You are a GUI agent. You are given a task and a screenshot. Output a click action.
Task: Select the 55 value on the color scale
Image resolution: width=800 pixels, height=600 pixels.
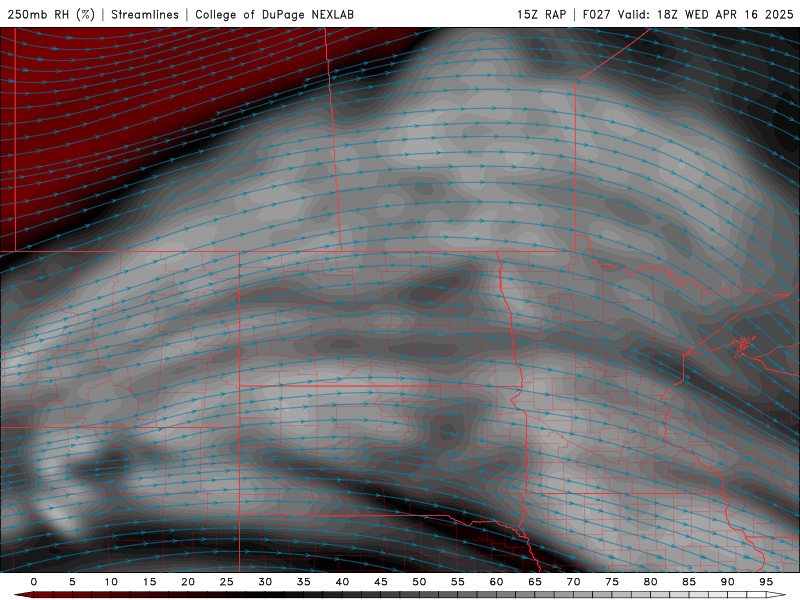tap(458, 582)
